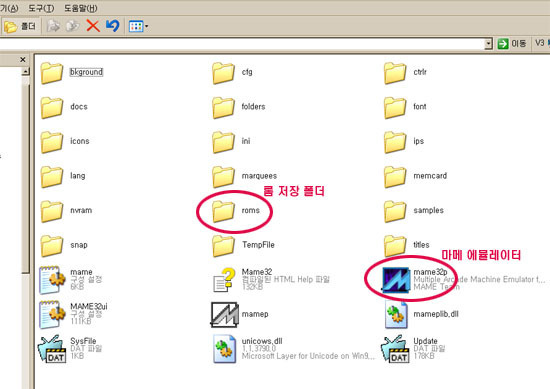Open the 도움말(H) menu
This screenshot has height=389, width=550.
coord(81,8)
